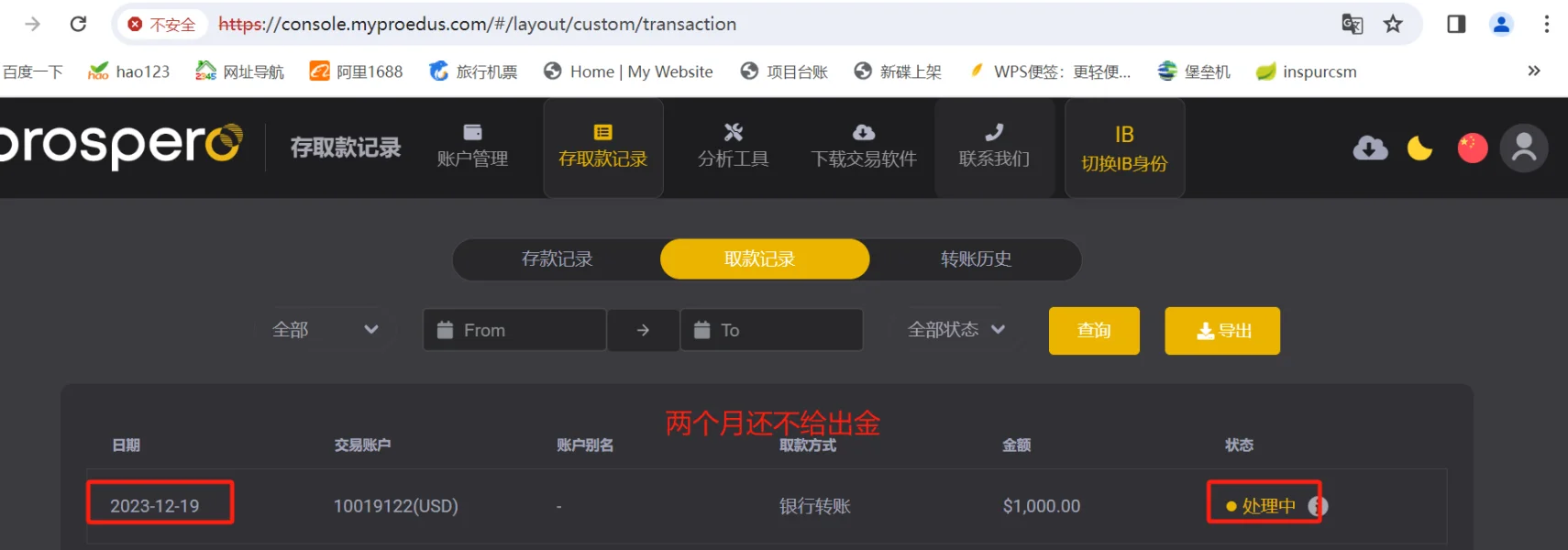Switch to 存款记录 deposit records tab

click(557, 259)
